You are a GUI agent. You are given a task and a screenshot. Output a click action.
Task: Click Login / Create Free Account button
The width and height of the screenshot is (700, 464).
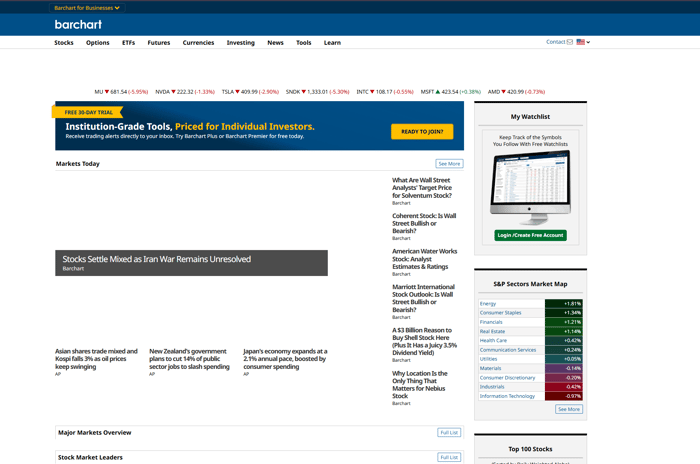tap(530, 235)
